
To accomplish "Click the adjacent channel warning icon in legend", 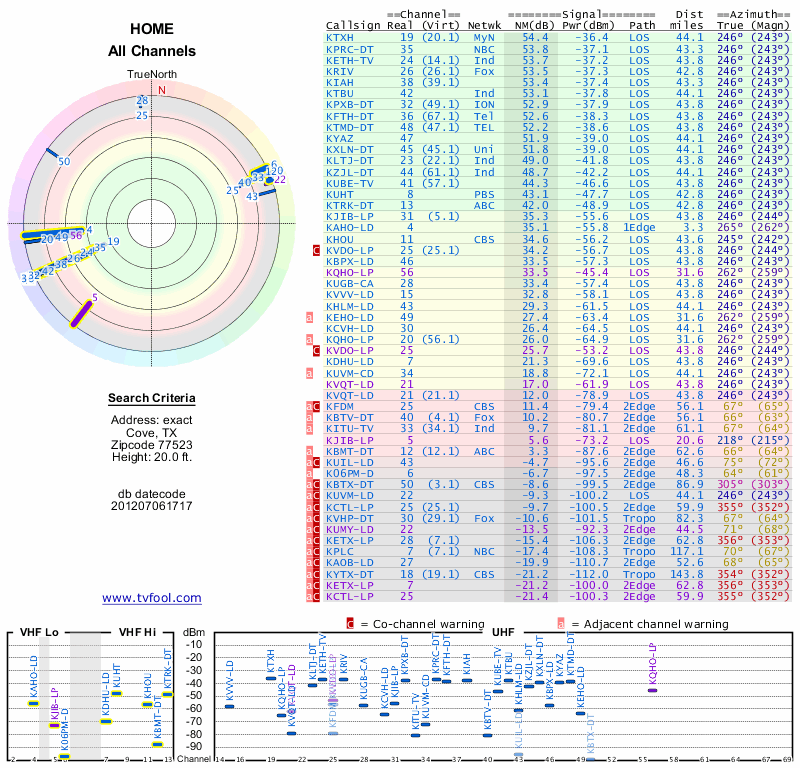I will (x=561, y=624).
